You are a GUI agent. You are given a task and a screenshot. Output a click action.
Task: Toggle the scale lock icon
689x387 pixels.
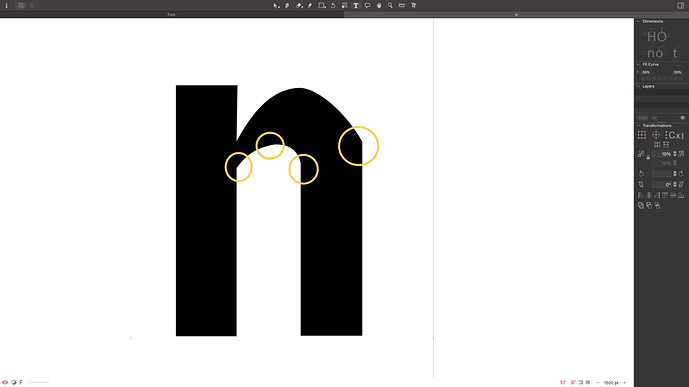coord(648,157)
